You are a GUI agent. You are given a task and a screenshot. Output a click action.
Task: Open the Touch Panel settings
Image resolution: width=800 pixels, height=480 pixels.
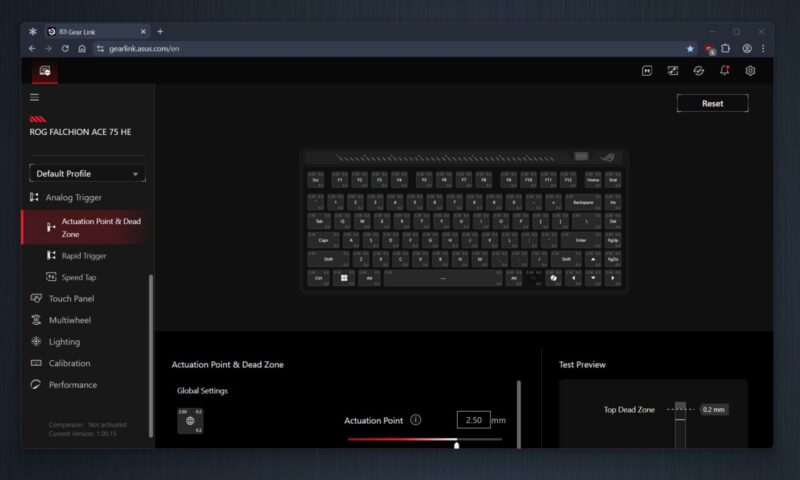point(71,298)
